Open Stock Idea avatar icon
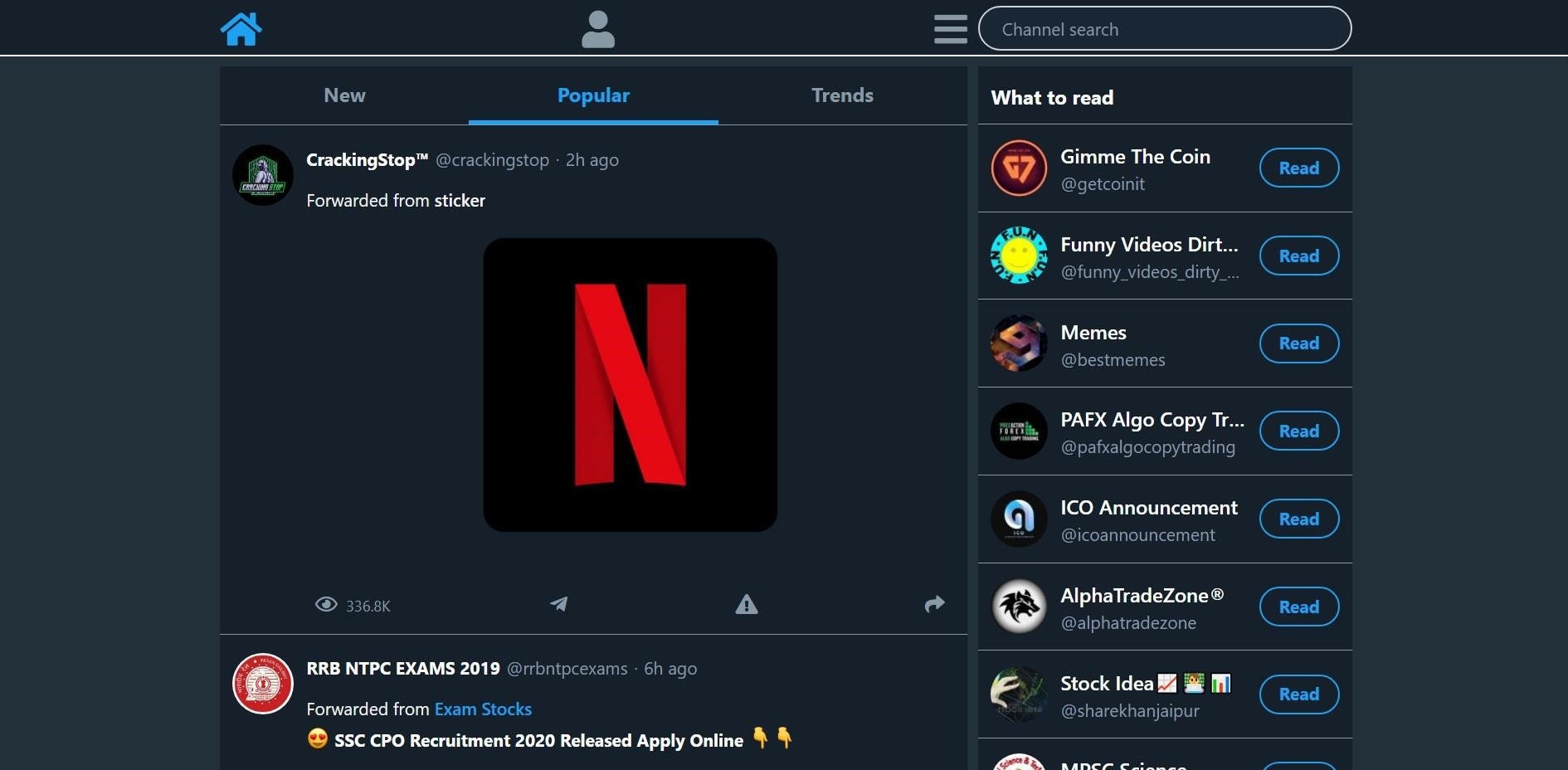 1019,694
